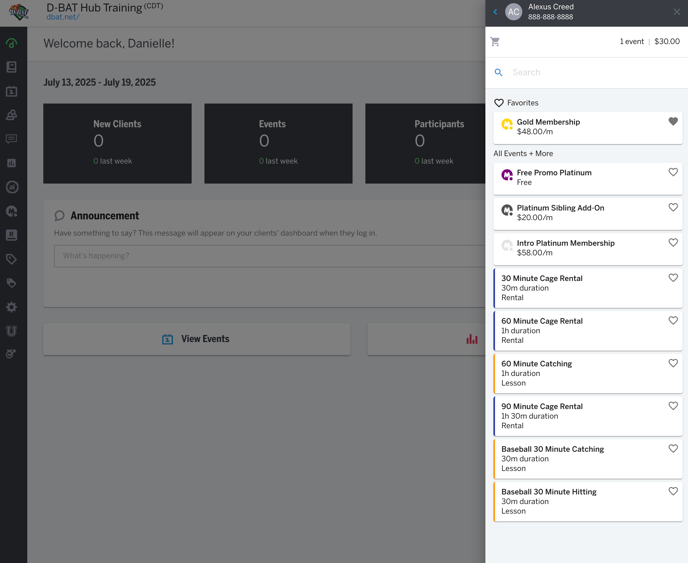
Task: Unfavorite Gold Membership with filled heart
Action: coord(673,122)
